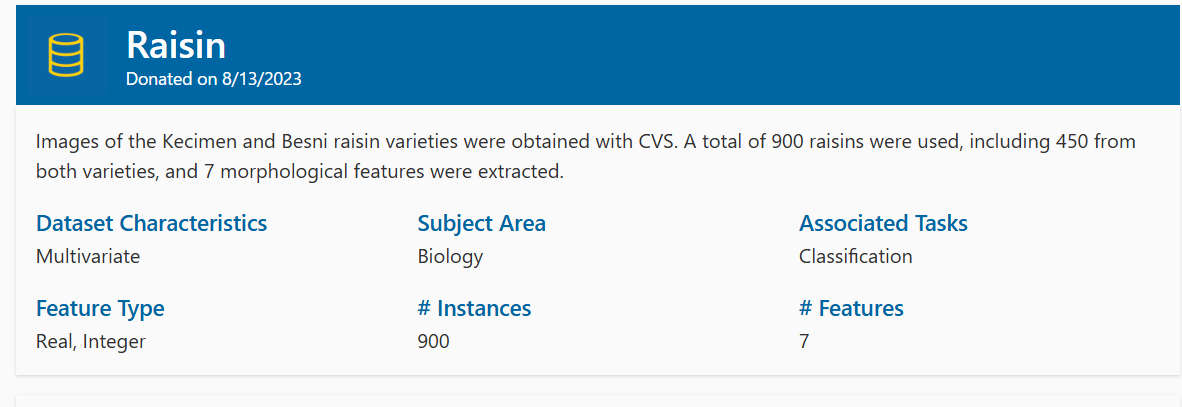Click the Raisin dataset title
Screen dimensions: 1182x407
(176, 45)
